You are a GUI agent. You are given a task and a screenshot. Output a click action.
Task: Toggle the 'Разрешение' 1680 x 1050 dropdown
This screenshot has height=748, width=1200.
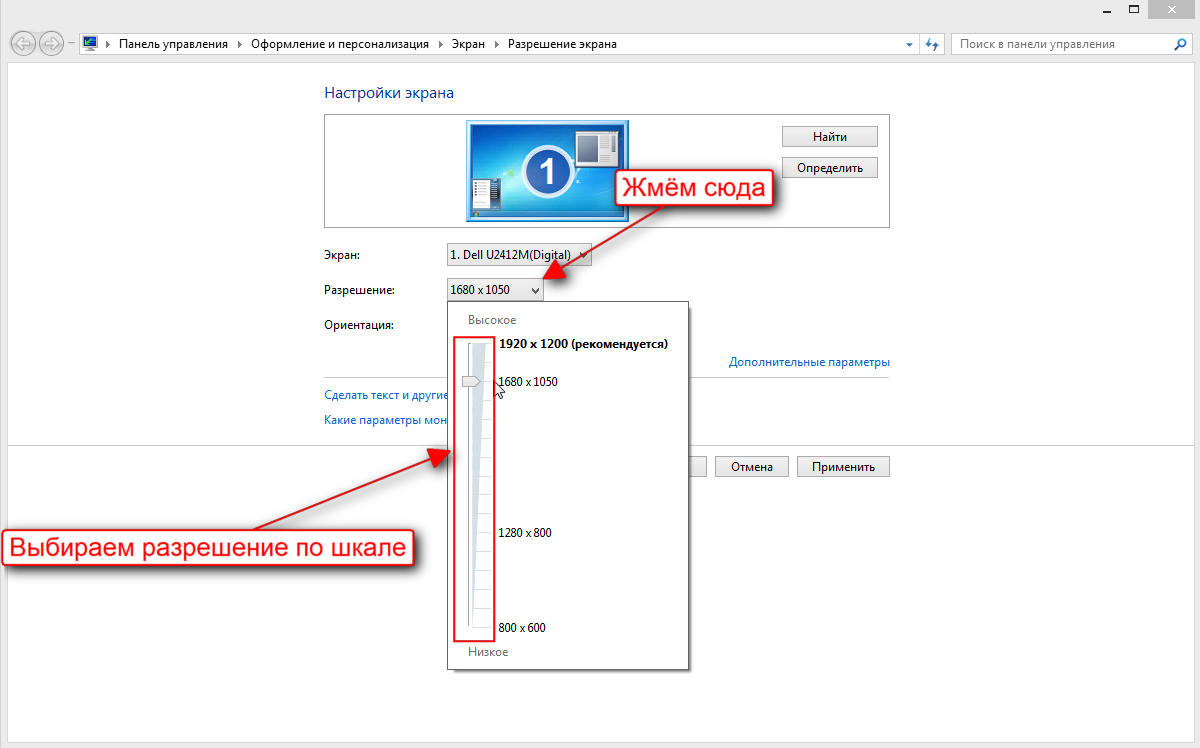click(x=496, y=290)
